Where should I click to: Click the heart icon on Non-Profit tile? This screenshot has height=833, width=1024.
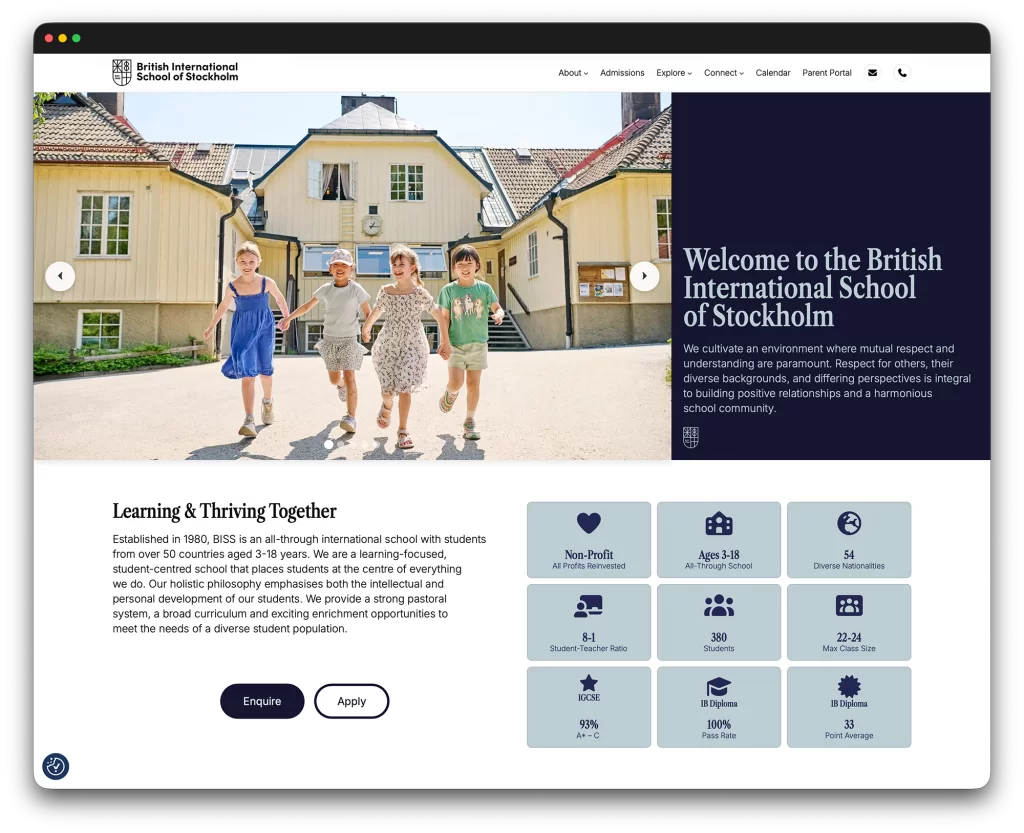tap(589, 523)
